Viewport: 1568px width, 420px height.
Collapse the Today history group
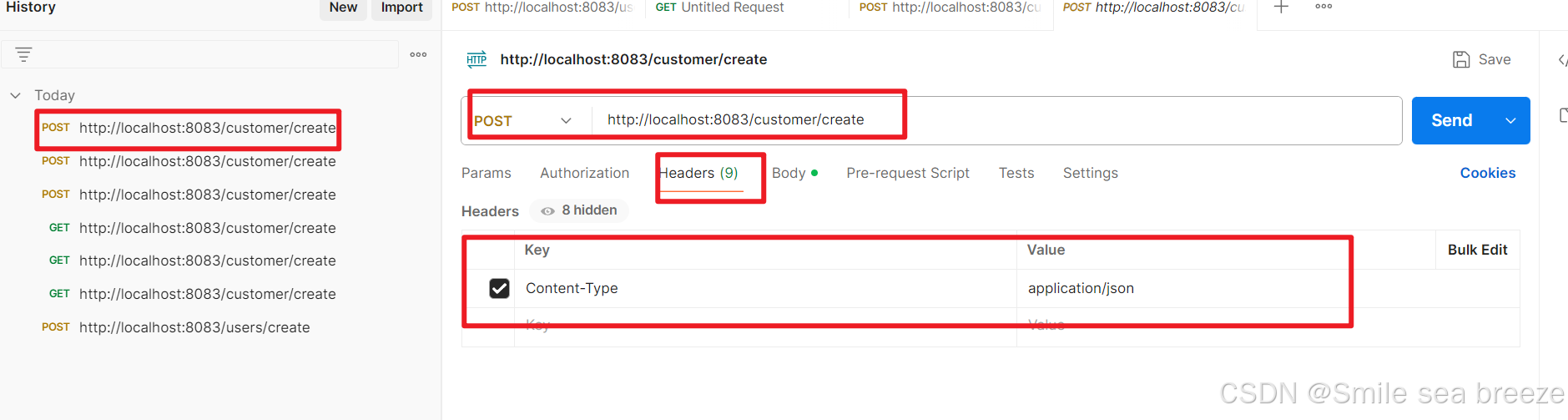pyautogui.click(x=15, y=95)
